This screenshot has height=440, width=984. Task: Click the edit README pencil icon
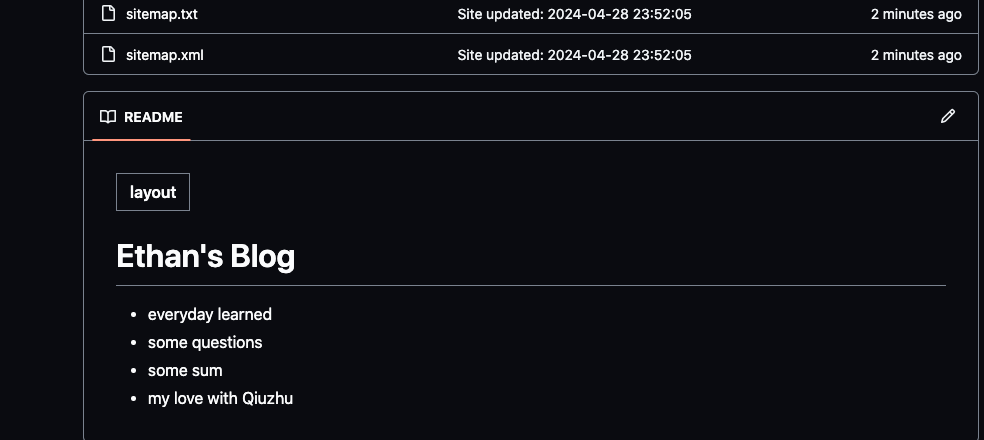[948, 116]
